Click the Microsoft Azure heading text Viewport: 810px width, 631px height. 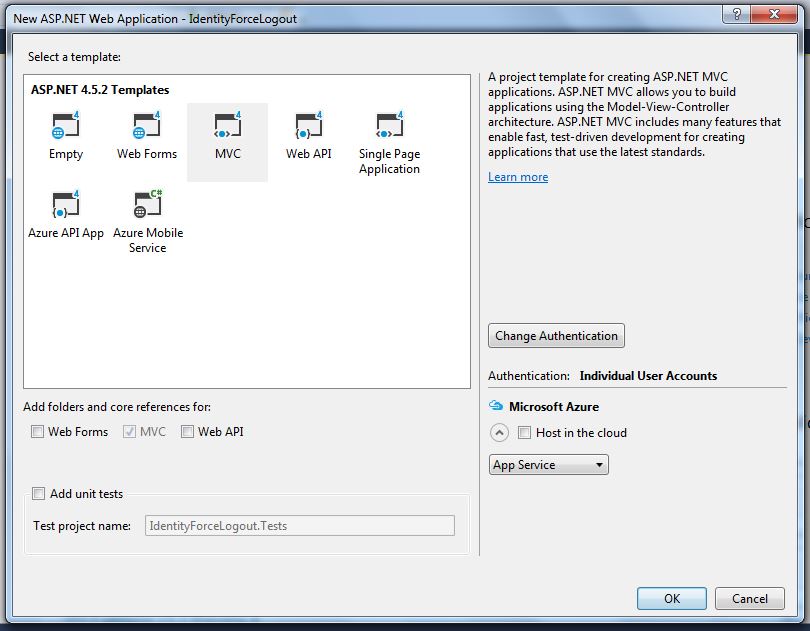[554, 407]
